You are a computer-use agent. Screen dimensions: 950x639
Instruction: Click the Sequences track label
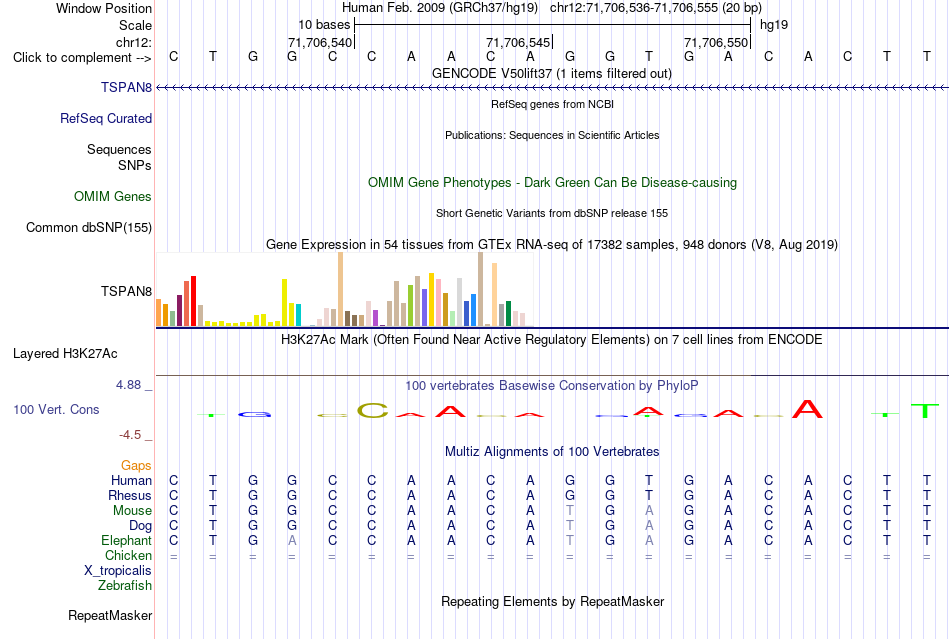point(119,150)
